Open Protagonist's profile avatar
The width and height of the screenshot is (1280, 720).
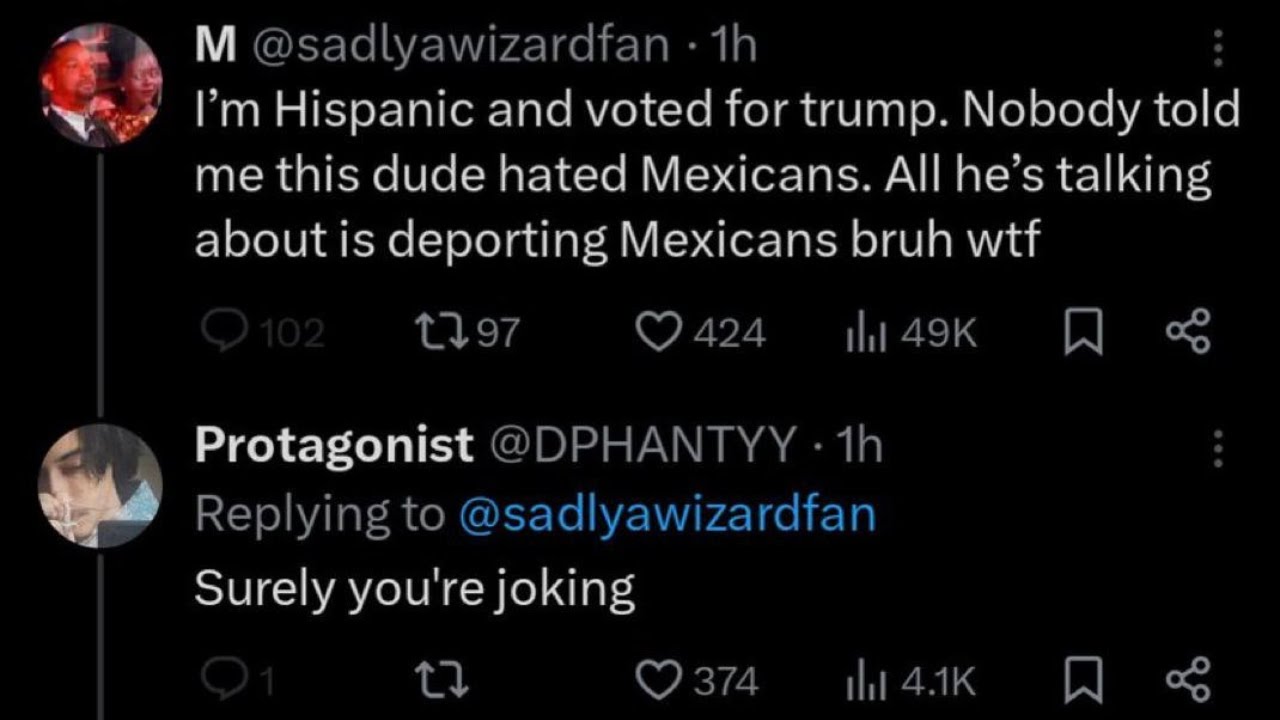coord(100,486)
